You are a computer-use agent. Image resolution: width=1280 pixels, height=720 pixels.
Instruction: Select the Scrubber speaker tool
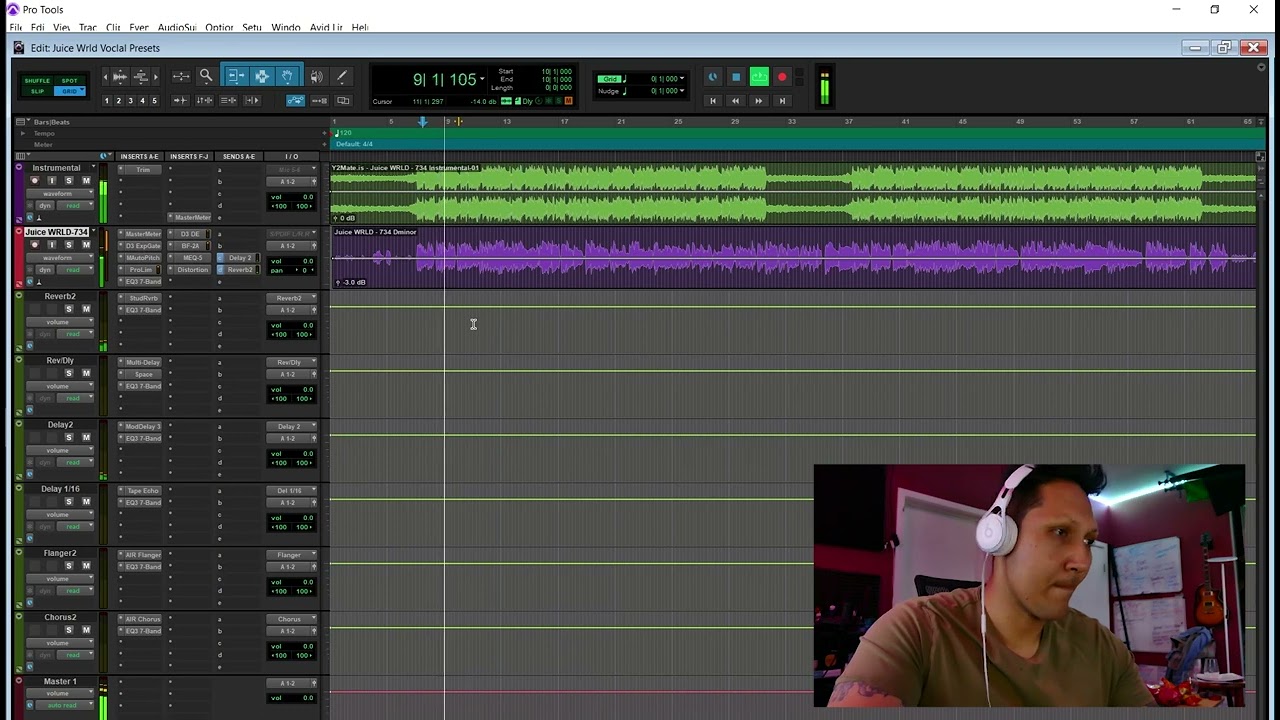pos(317,76)
